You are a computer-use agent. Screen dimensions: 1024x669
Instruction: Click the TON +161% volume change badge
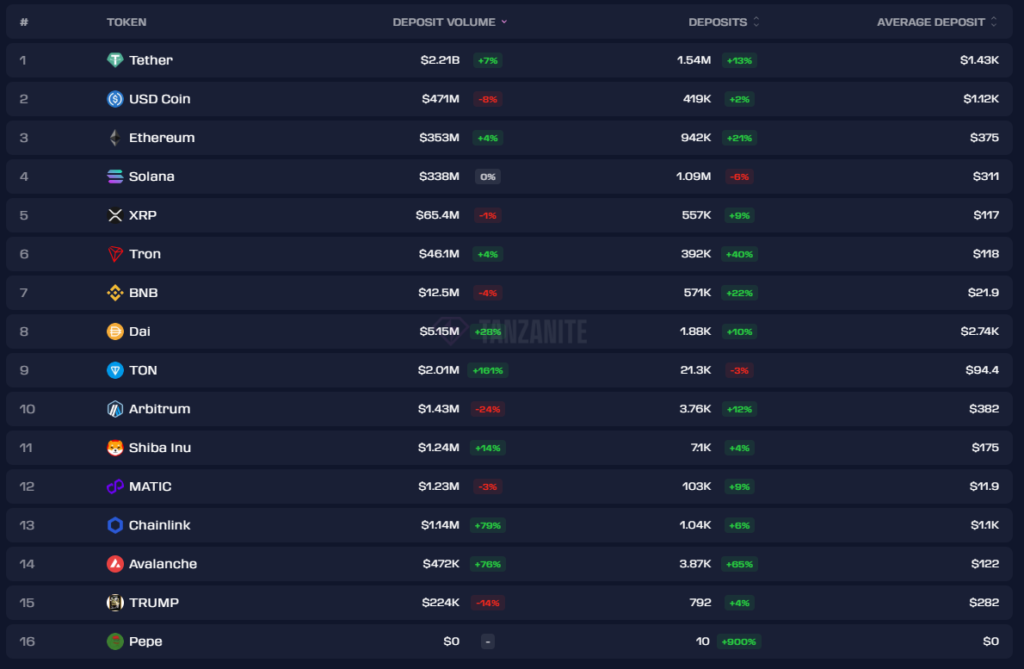click(x=488, y=370)
